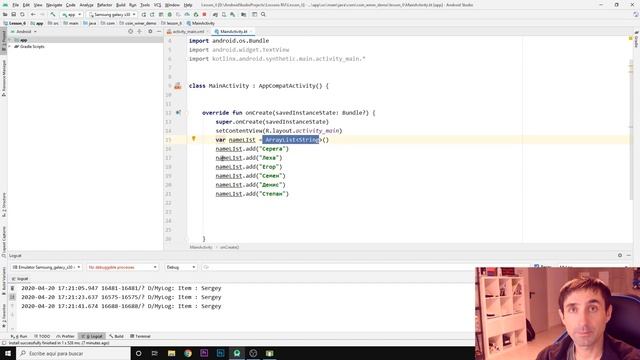Switch to activity_main.xml editor tab

(x=188, y=31)
